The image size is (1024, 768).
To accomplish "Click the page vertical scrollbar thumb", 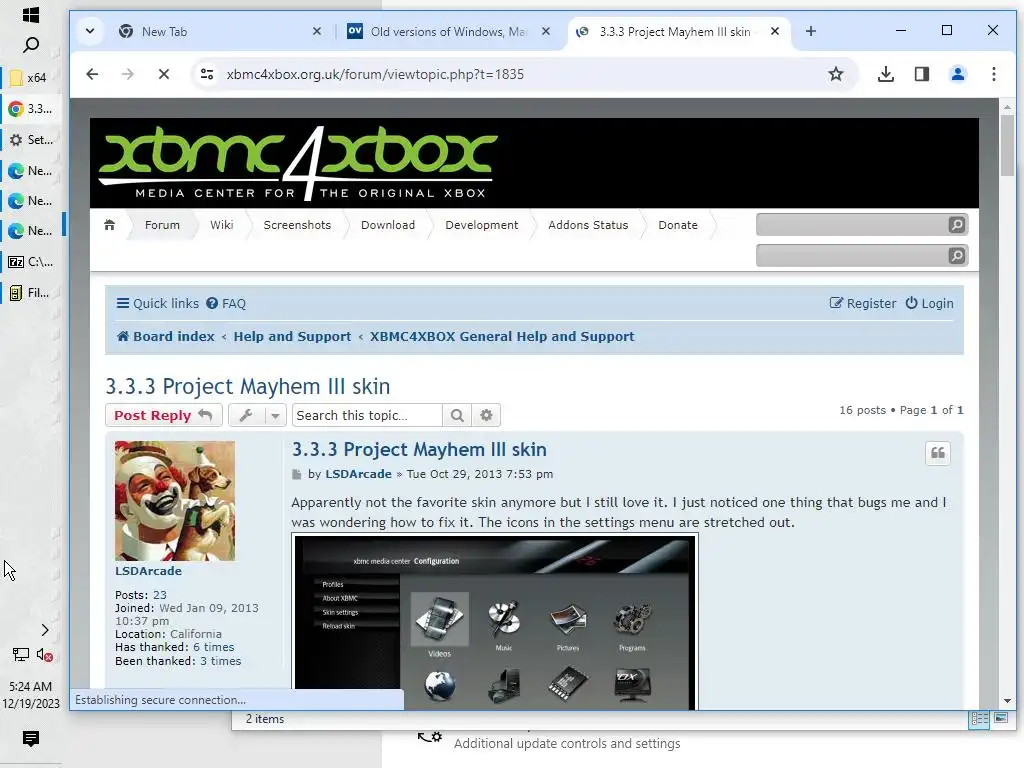I will pyautogui.click(x=1007, y=144).
